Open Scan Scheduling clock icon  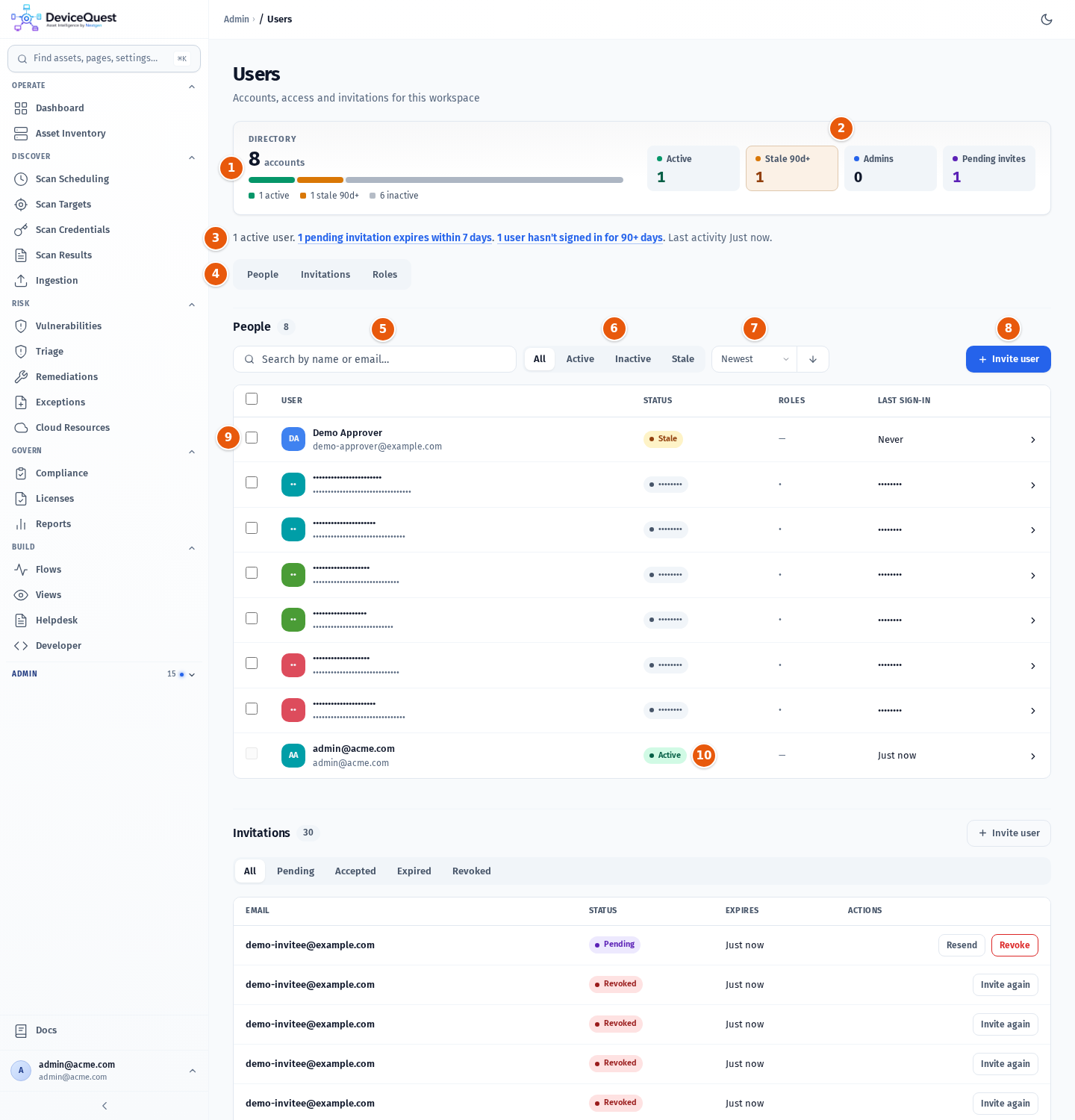21,179
